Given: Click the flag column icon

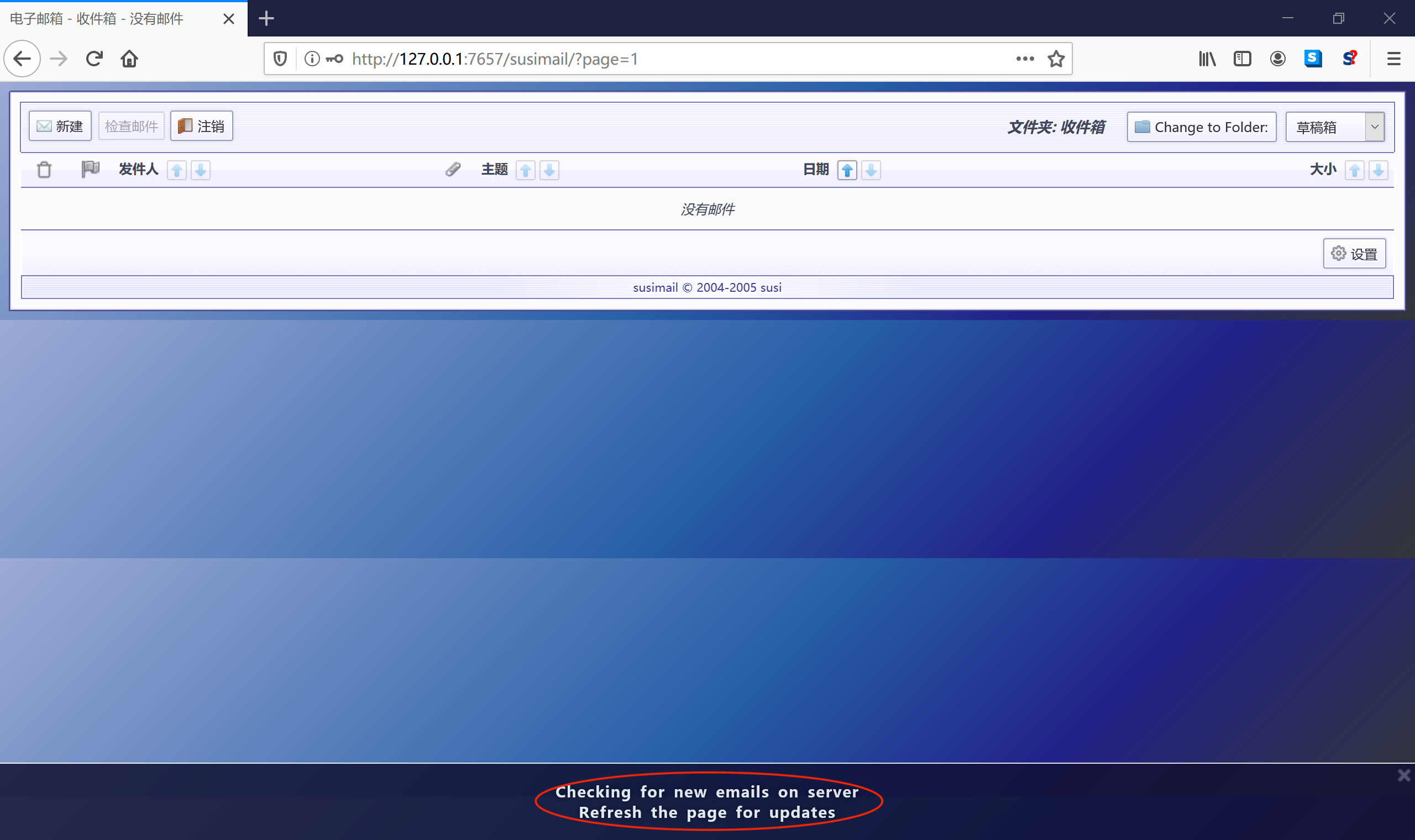Looking at the screenshot, I should point(90,169).
